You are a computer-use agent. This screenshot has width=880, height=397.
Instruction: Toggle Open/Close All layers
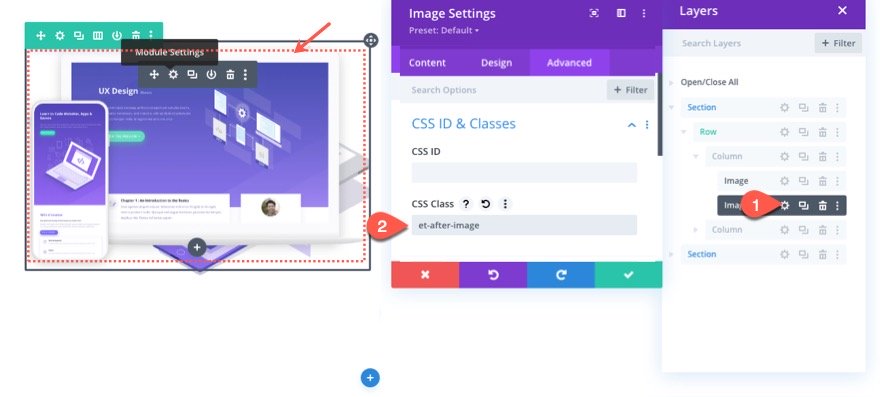pos(709,82)
